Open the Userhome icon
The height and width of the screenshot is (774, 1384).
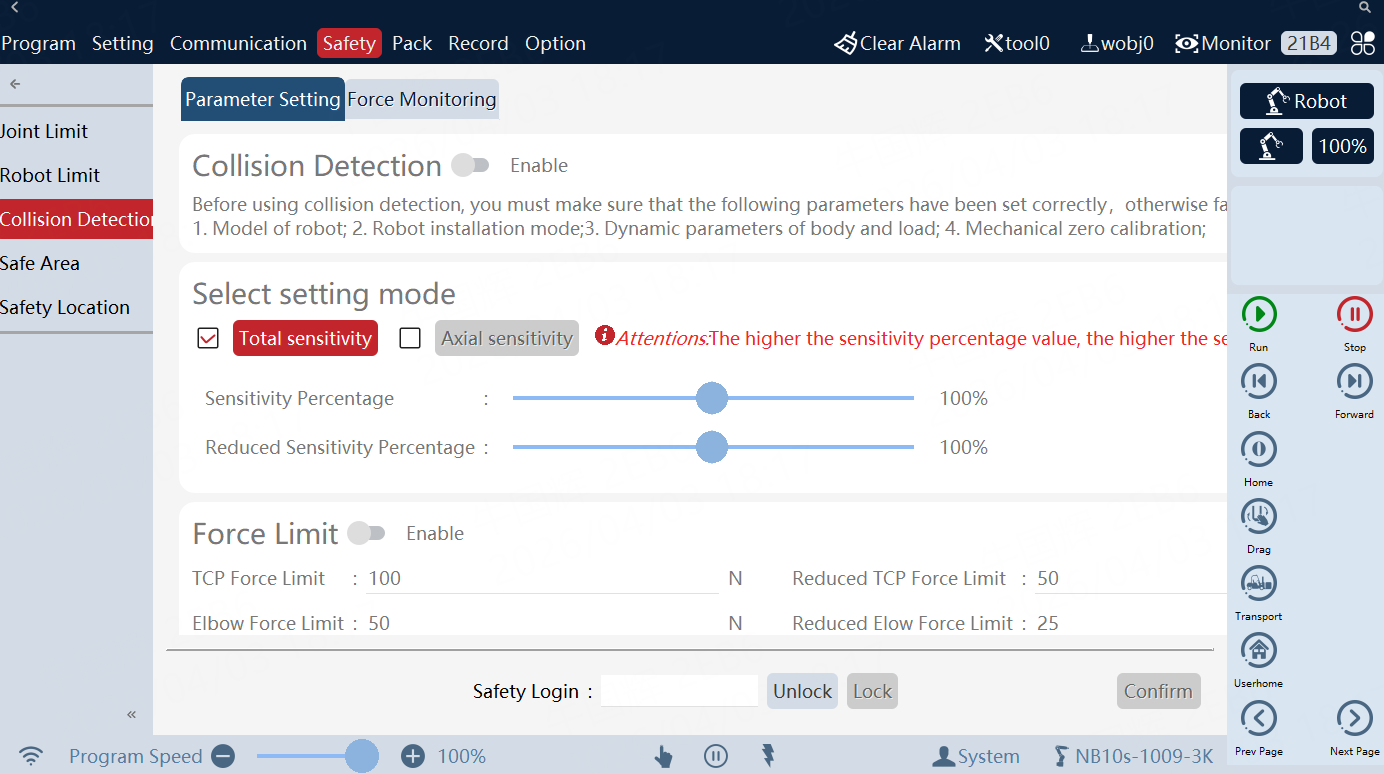point(1258,650)
